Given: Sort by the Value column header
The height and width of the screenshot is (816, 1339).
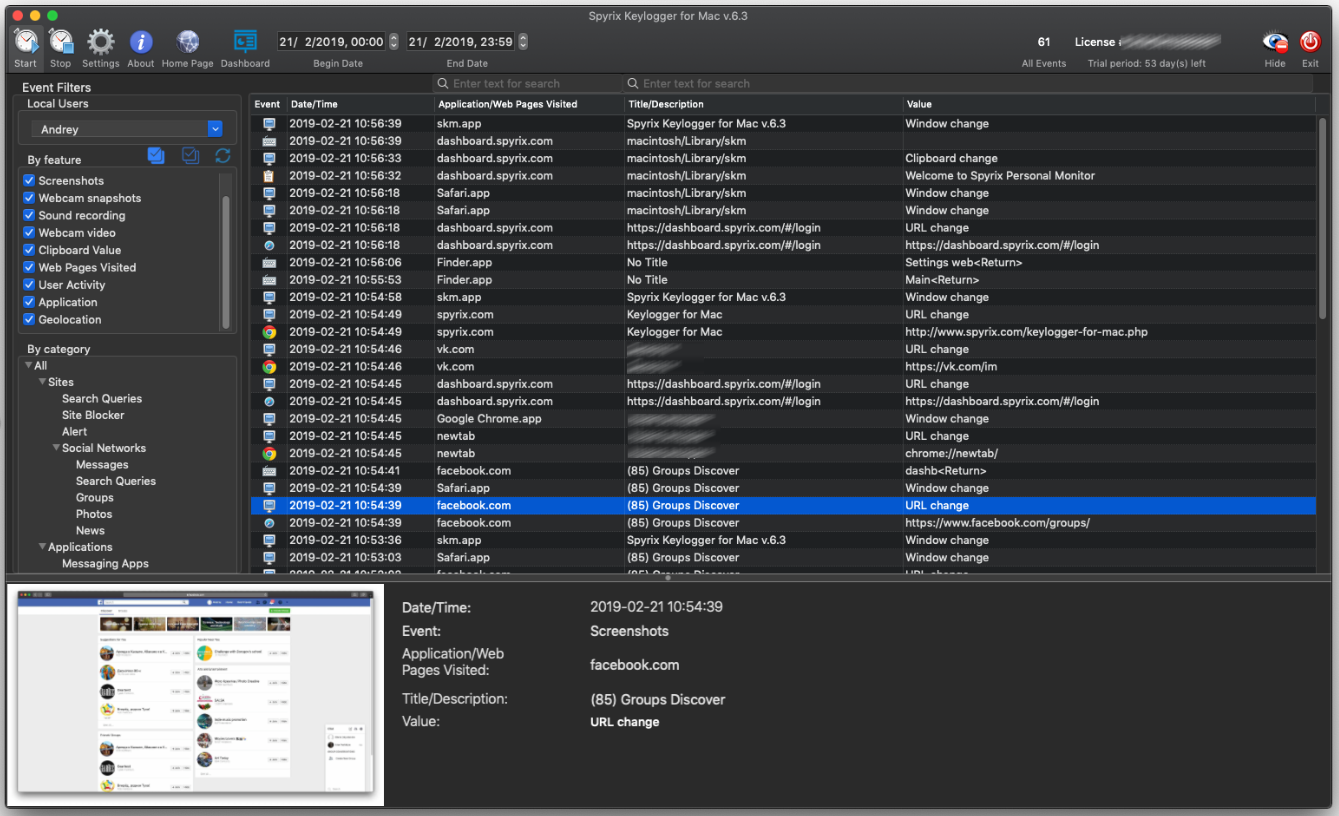Looking at the screenshot, I should click(x=1108, y=104).
